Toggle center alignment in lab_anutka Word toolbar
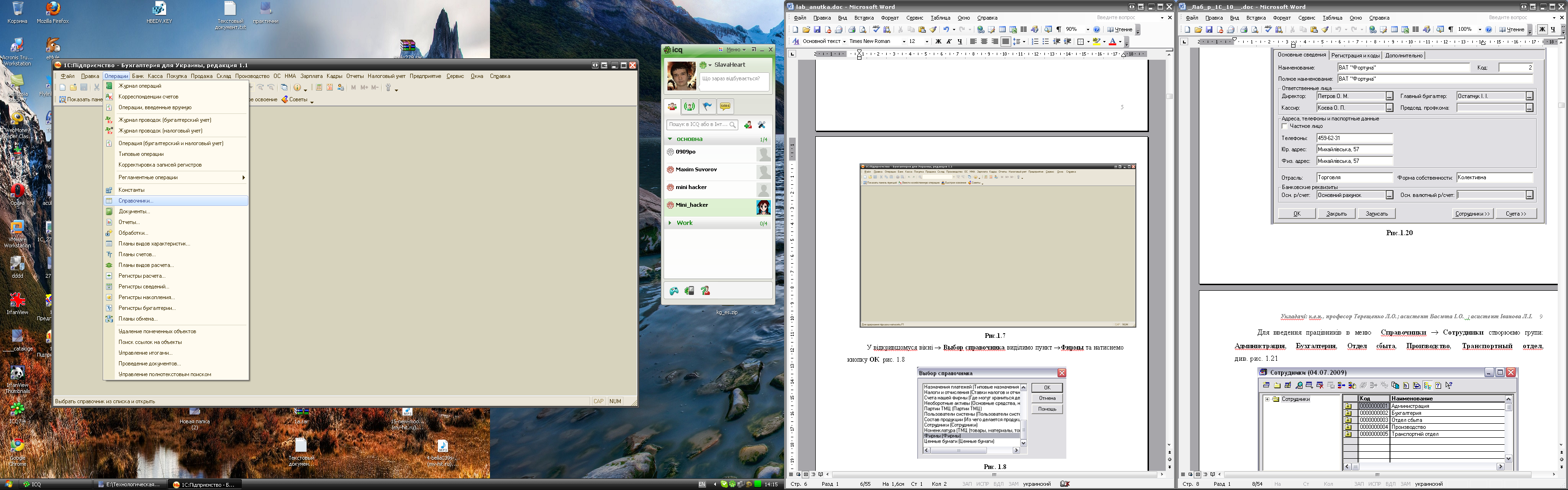Image resolution: width=1568 pixels, height=490 pixels. coord(984,42)
